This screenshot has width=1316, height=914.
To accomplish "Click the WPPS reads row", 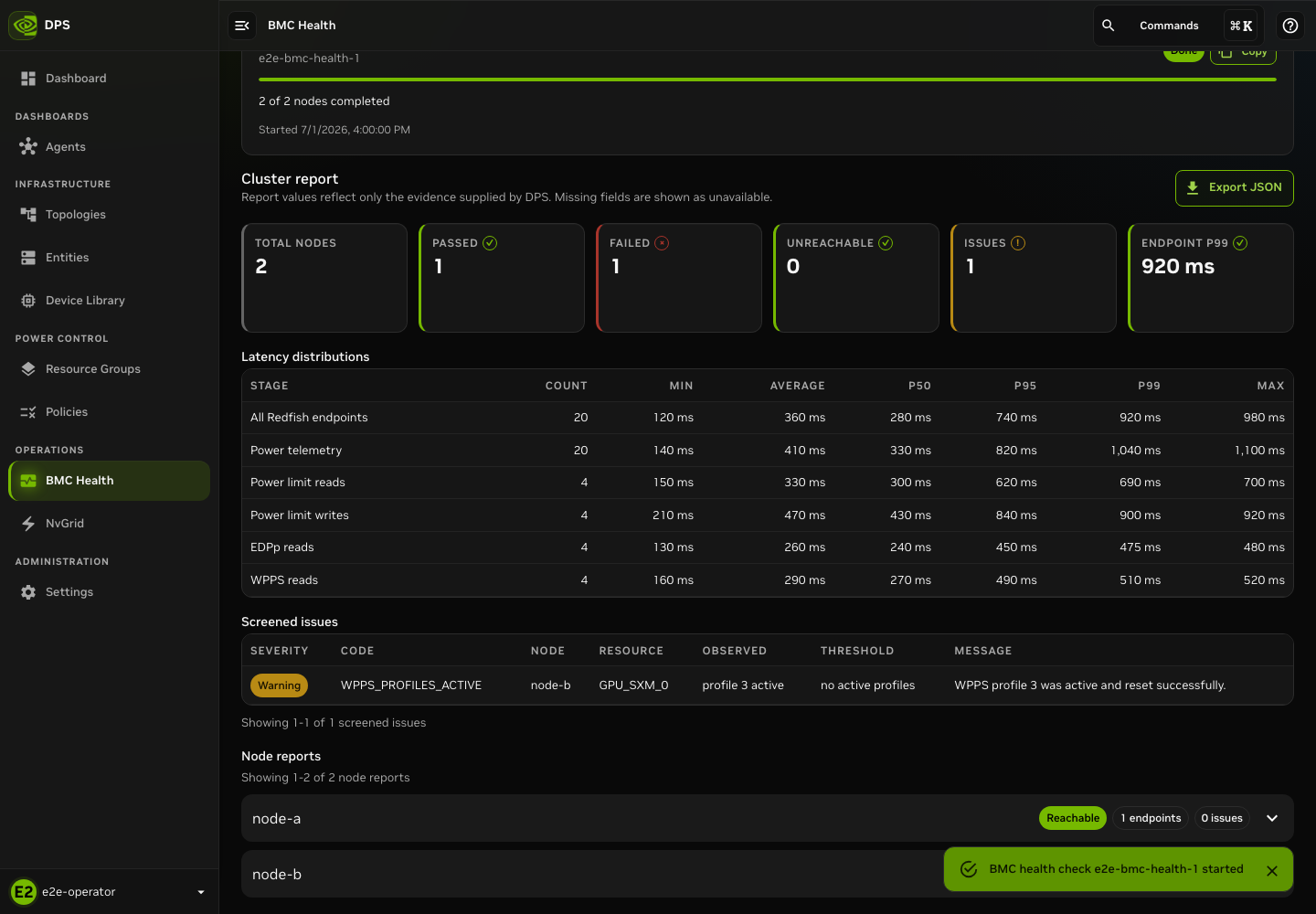I will 768,580.
